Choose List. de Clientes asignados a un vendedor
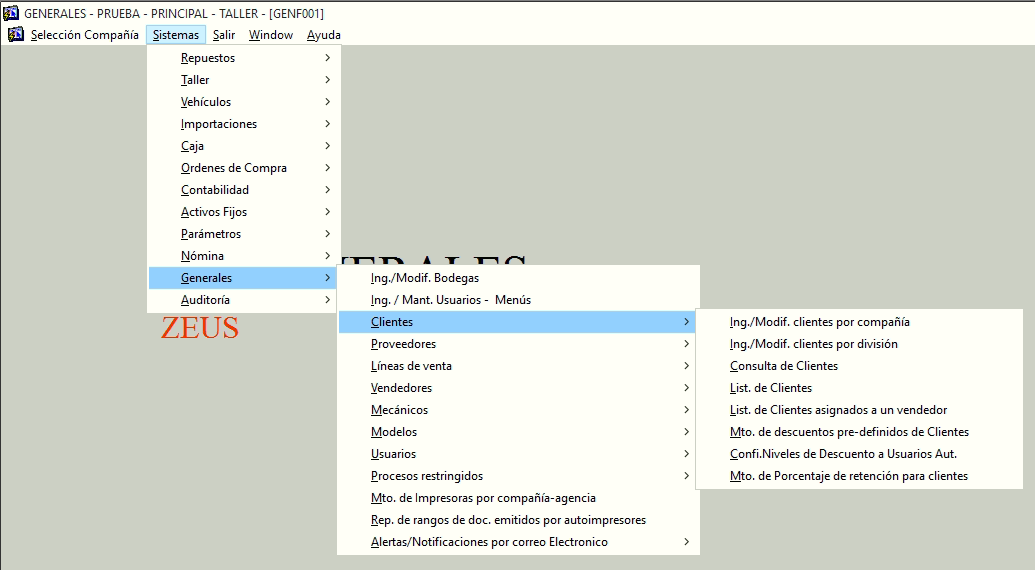Image resolution: width=1035 pixels, height=570 pixels. 838,410
